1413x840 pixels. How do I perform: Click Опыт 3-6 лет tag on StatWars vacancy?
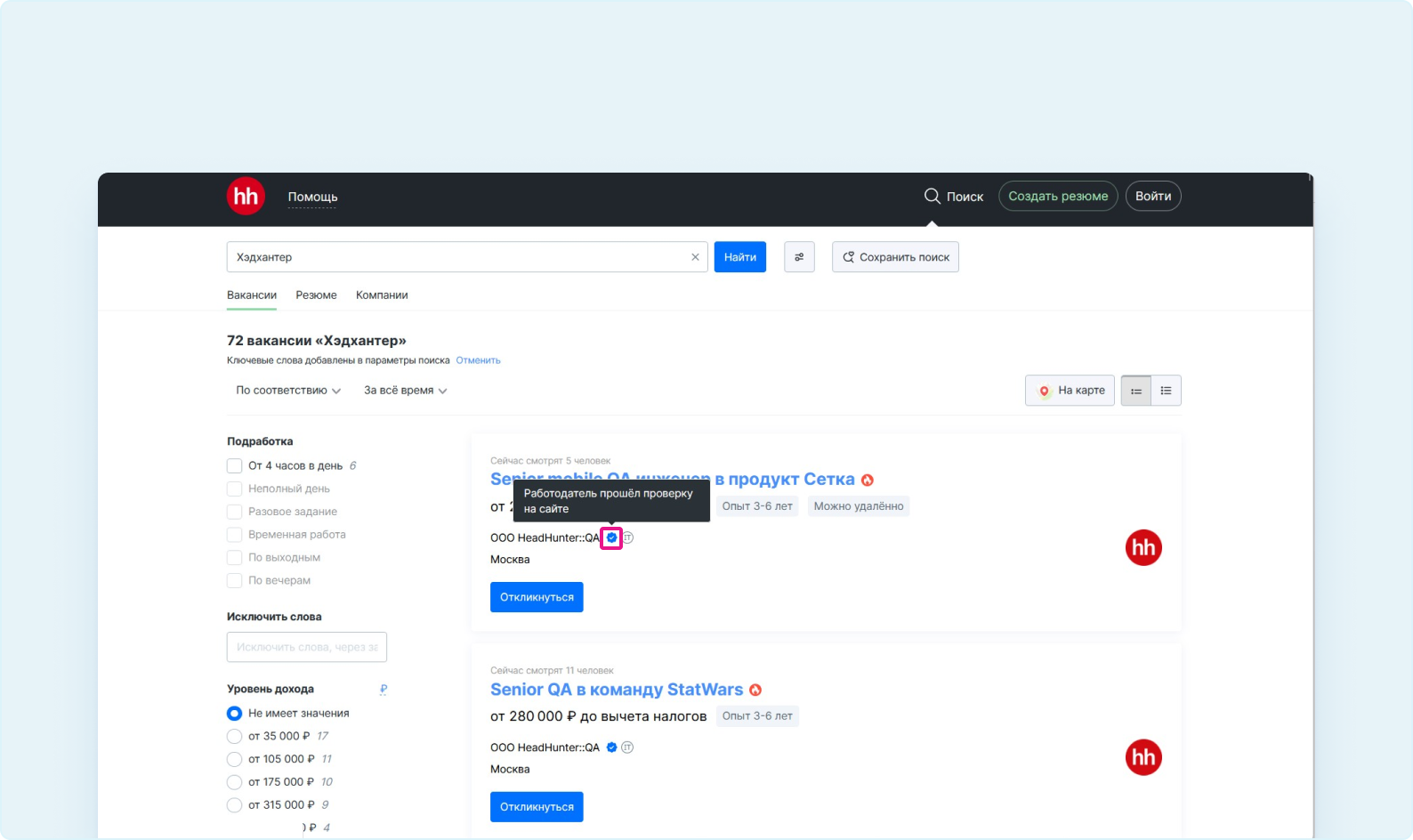click(757, 716)
